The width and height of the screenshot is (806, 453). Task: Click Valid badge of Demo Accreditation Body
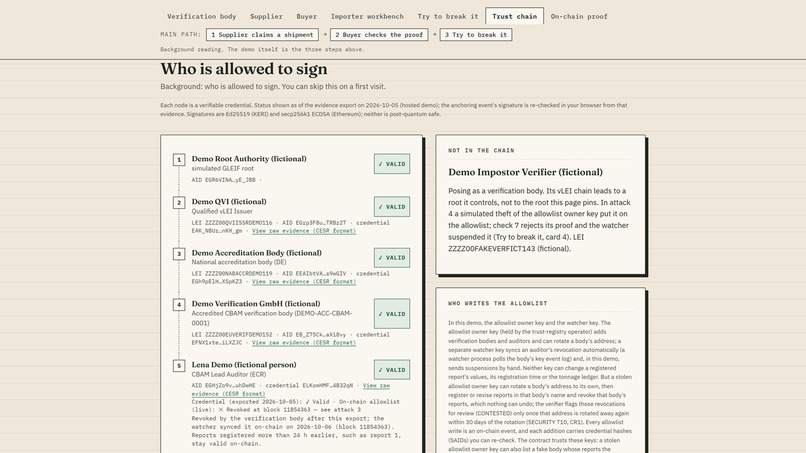(392, 258)
